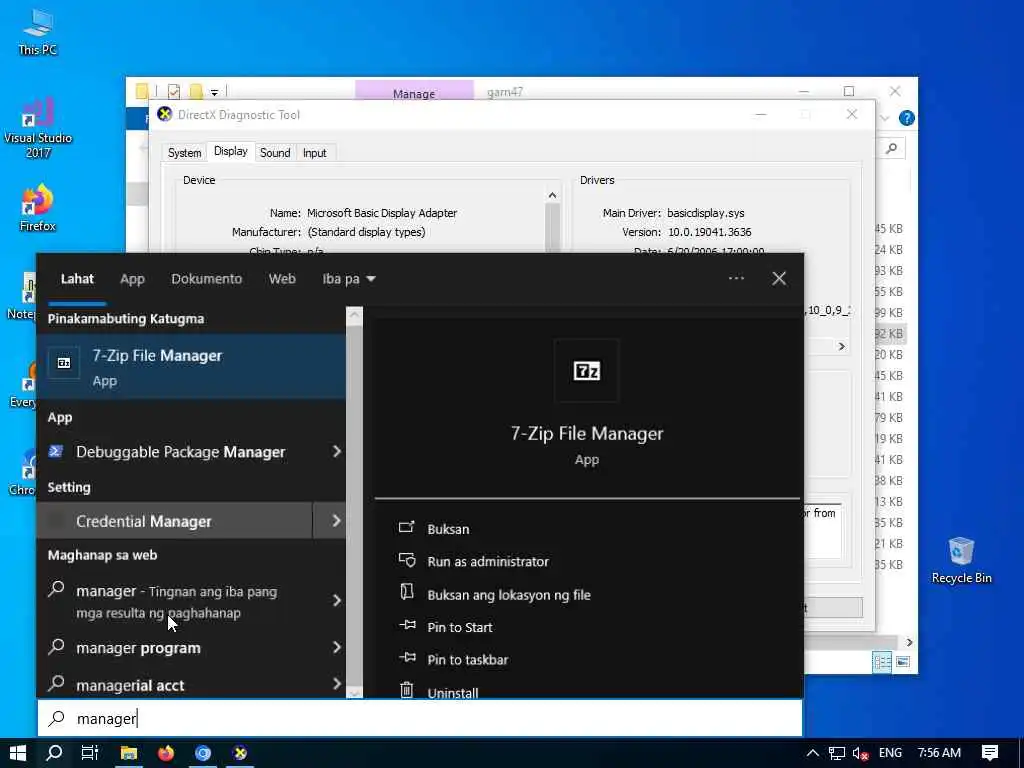Click help icon in File Explorer window
This screenshot has height=768, width=1024.
pyautogui.click(x=906, y=118)
